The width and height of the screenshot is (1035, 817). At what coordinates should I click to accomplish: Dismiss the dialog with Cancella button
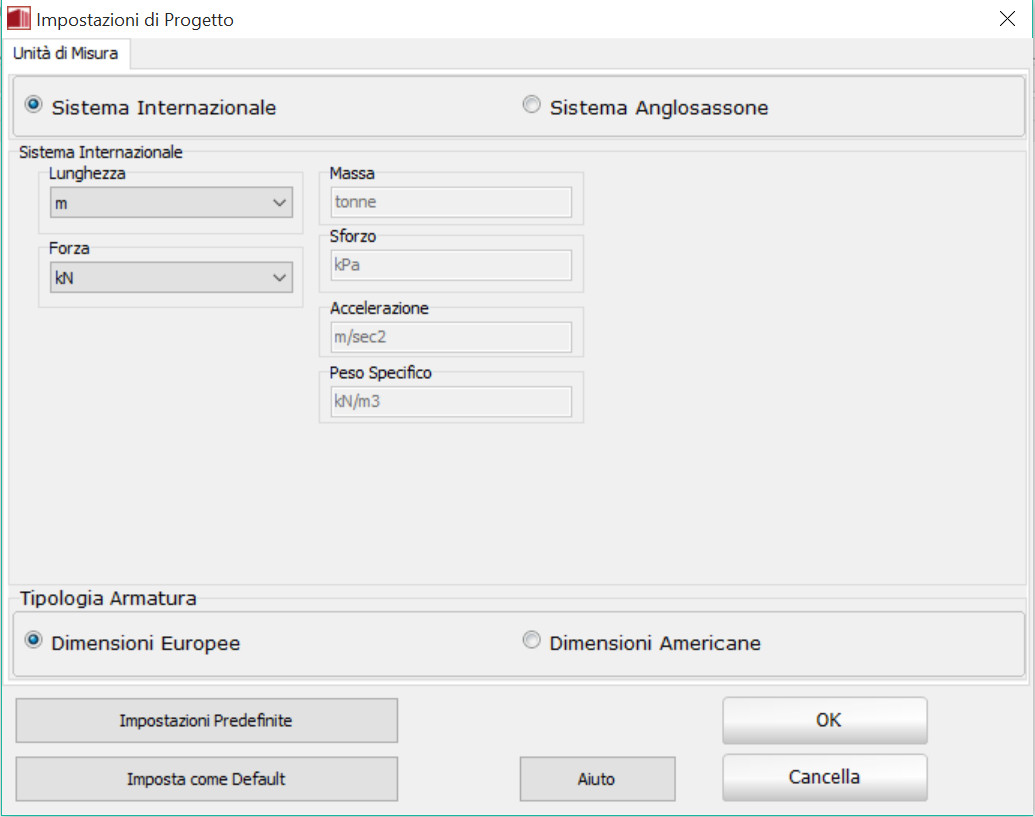point(825,777)
